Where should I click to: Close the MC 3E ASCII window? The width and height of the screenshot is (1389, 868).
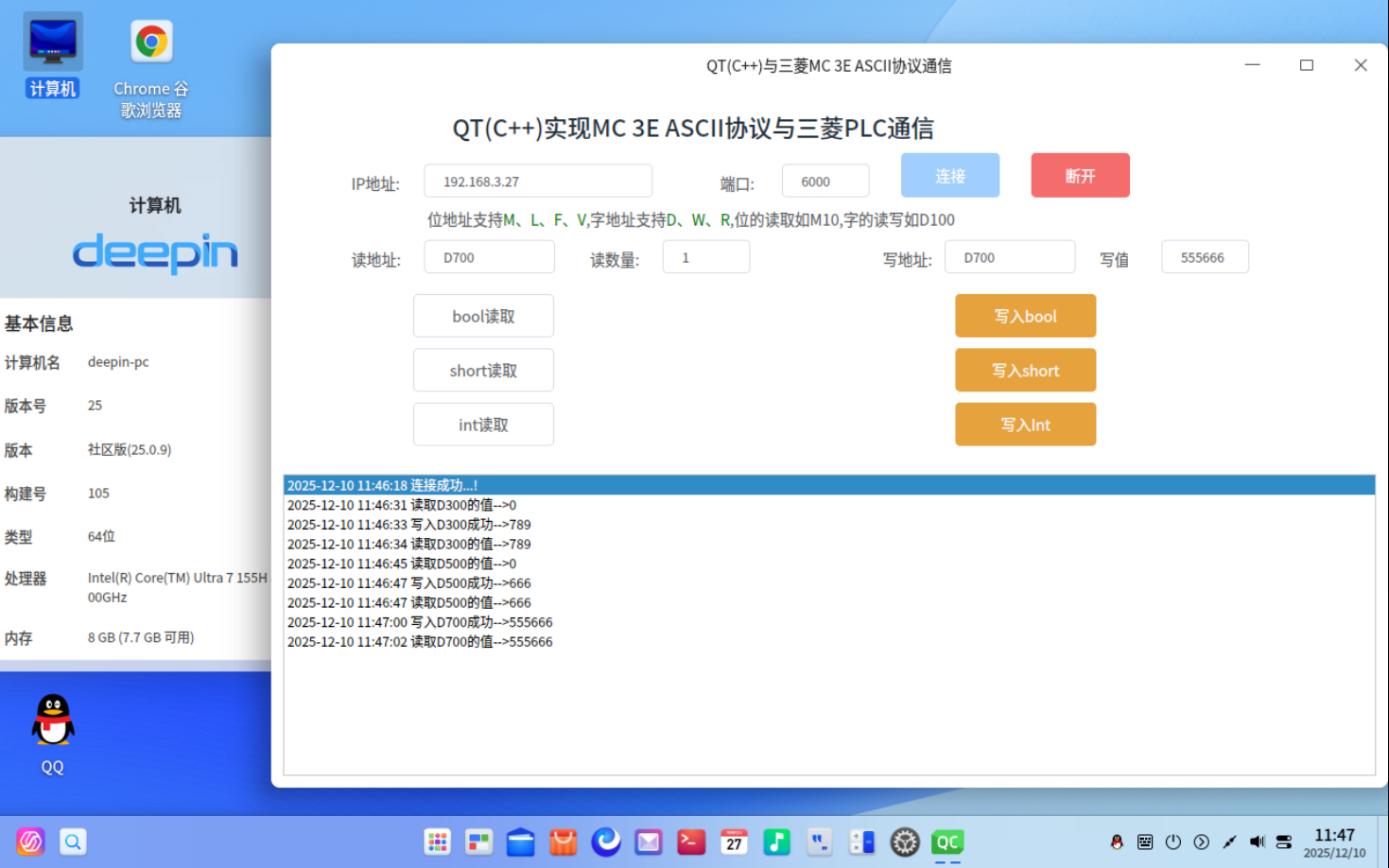1361,65
